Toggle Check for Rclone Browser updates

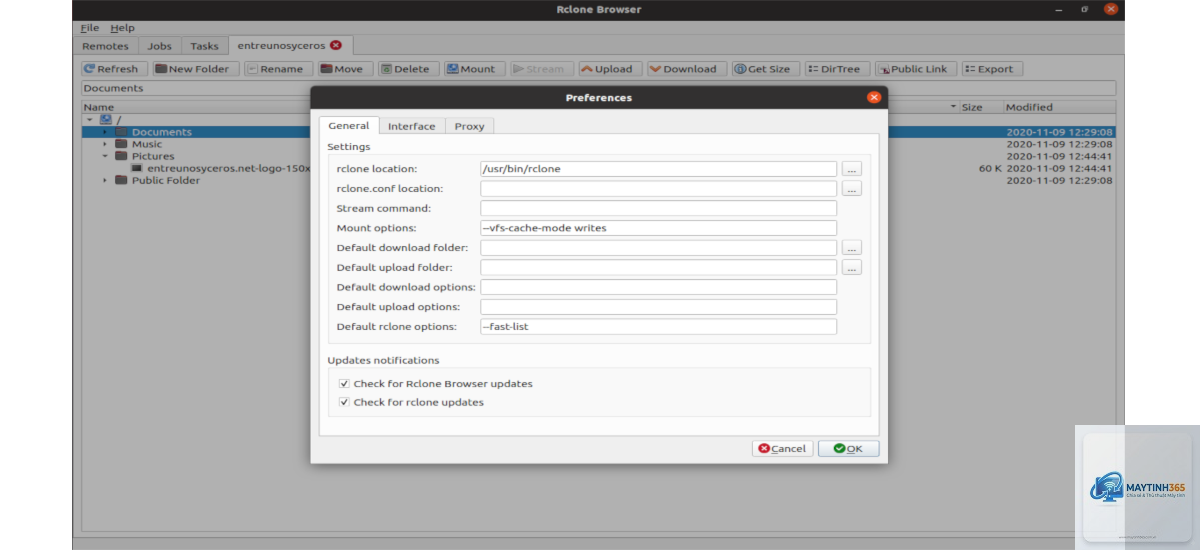[344, 384]
